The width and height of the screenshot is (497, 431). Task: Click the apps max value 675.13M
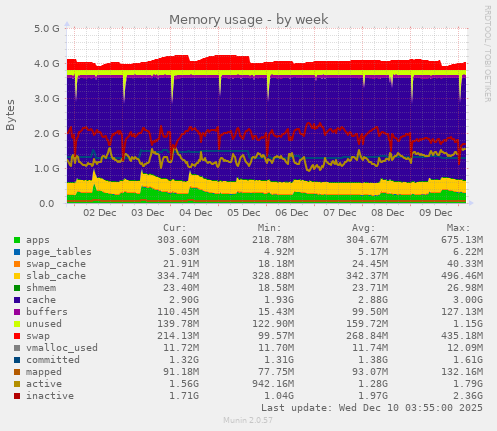462,240
